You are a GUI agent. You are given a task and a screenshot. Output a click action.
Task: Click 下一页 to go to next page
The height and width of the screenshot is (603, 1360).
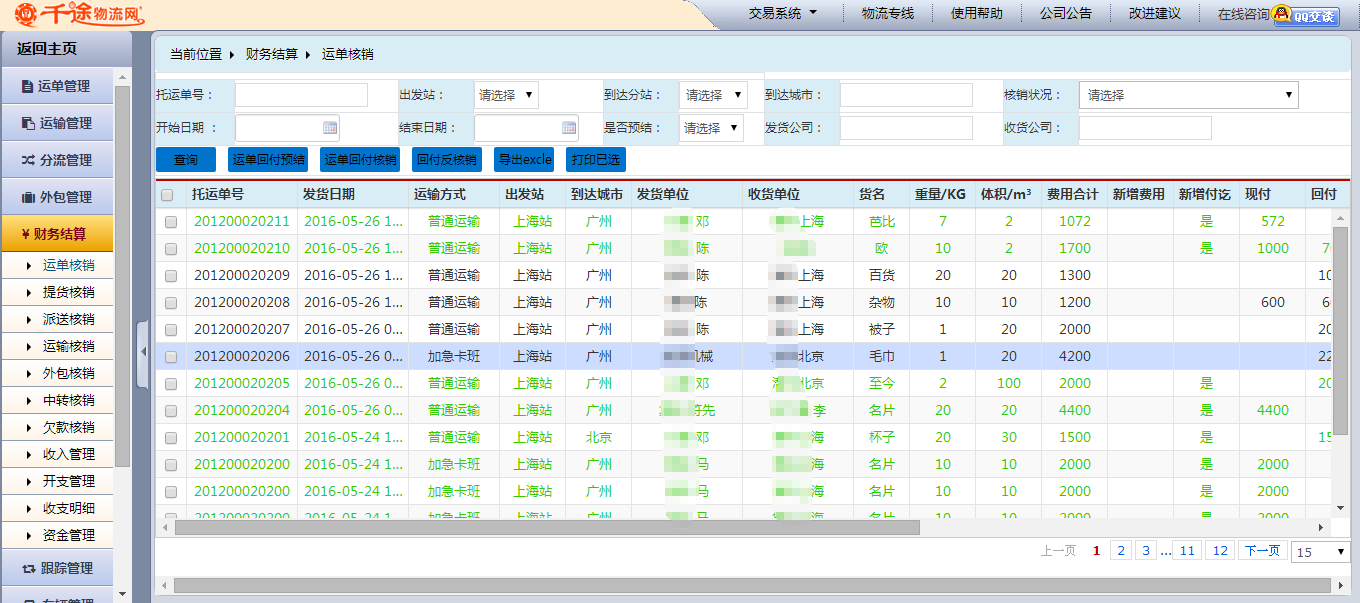pyautogui.click(x=1261, y=551)
